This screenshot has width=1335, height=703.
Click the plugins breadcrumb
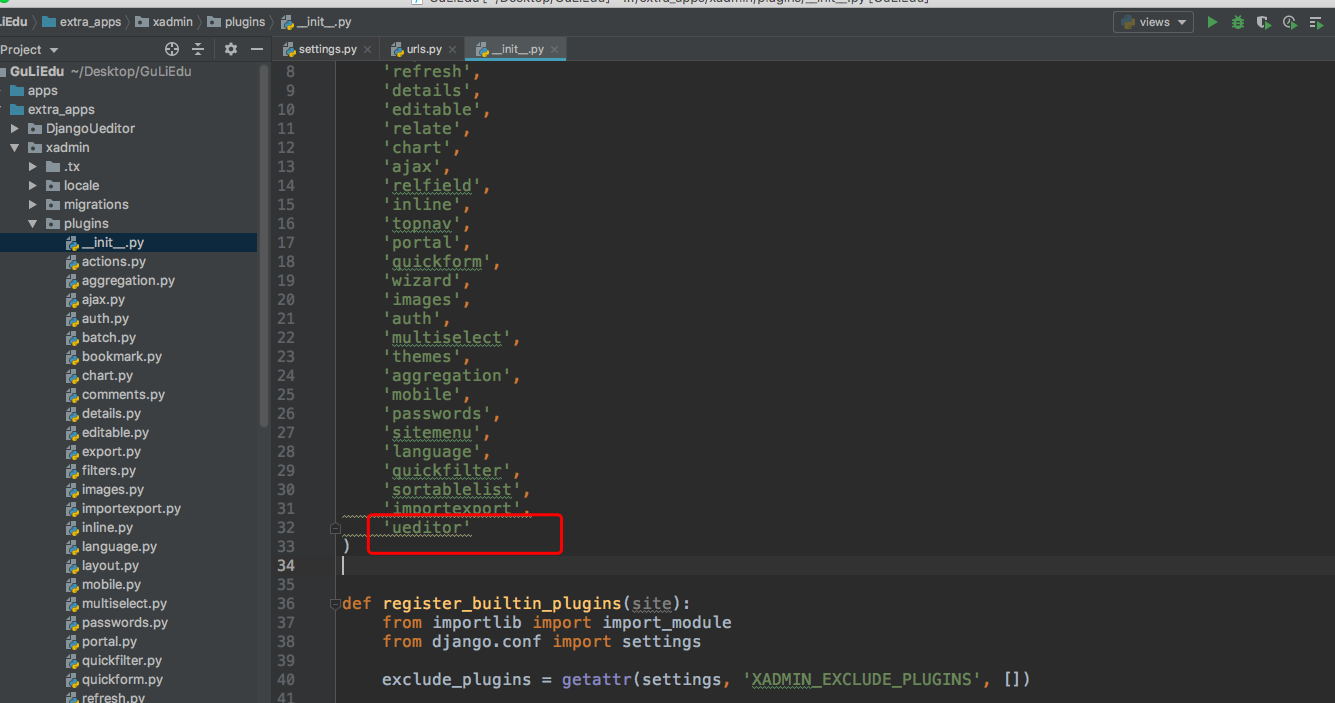tap(237, 21)
